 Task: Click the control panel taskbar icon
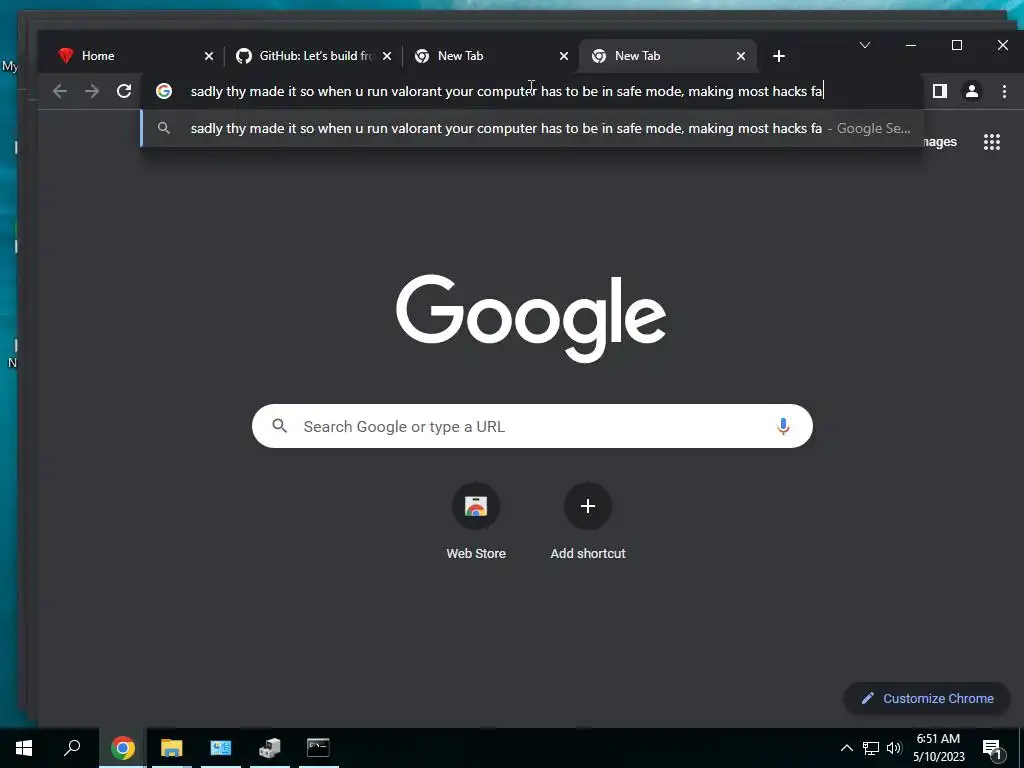(x=221, y=748)
